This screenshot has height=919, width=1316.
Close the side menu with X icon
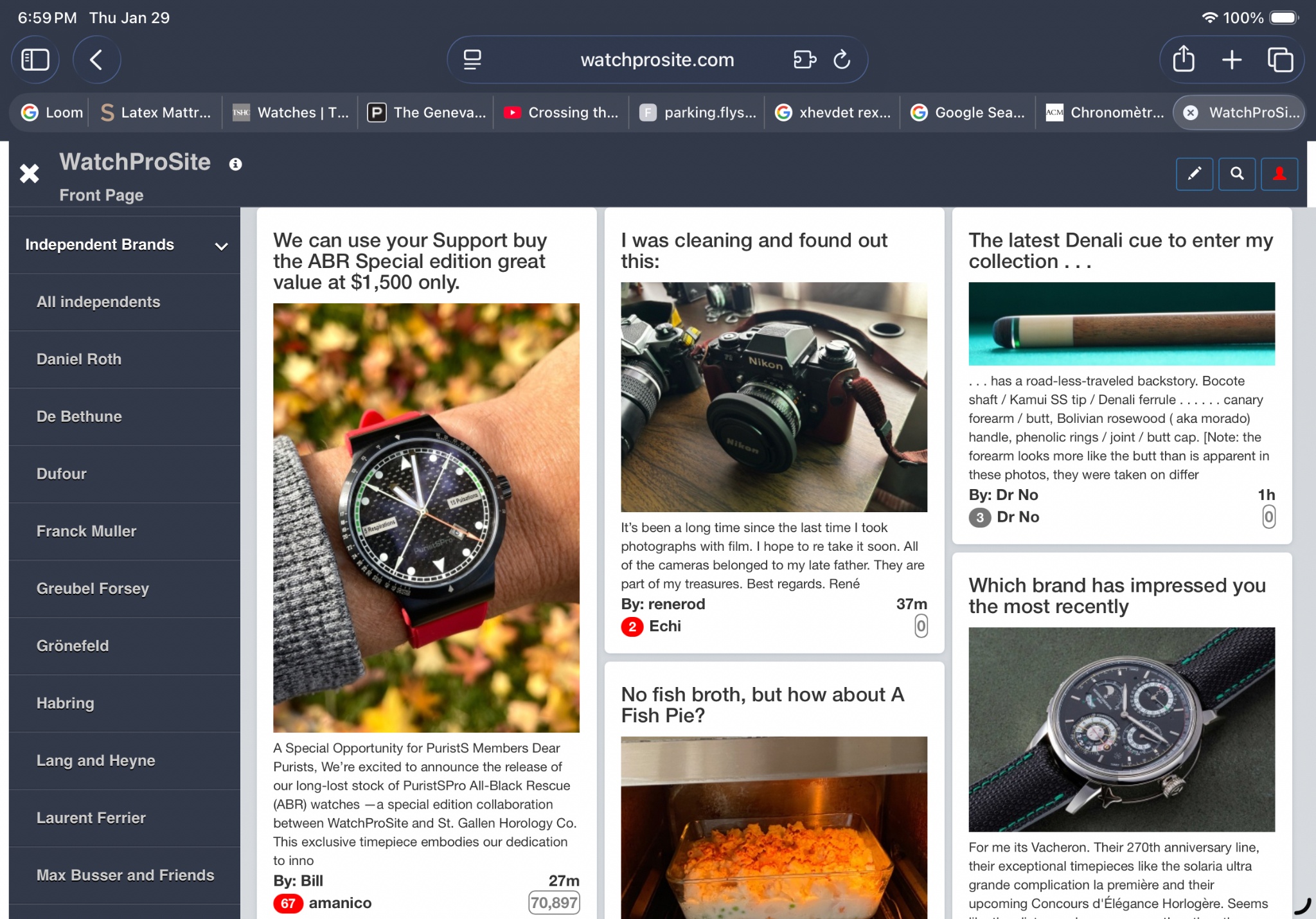click(30, 174)
